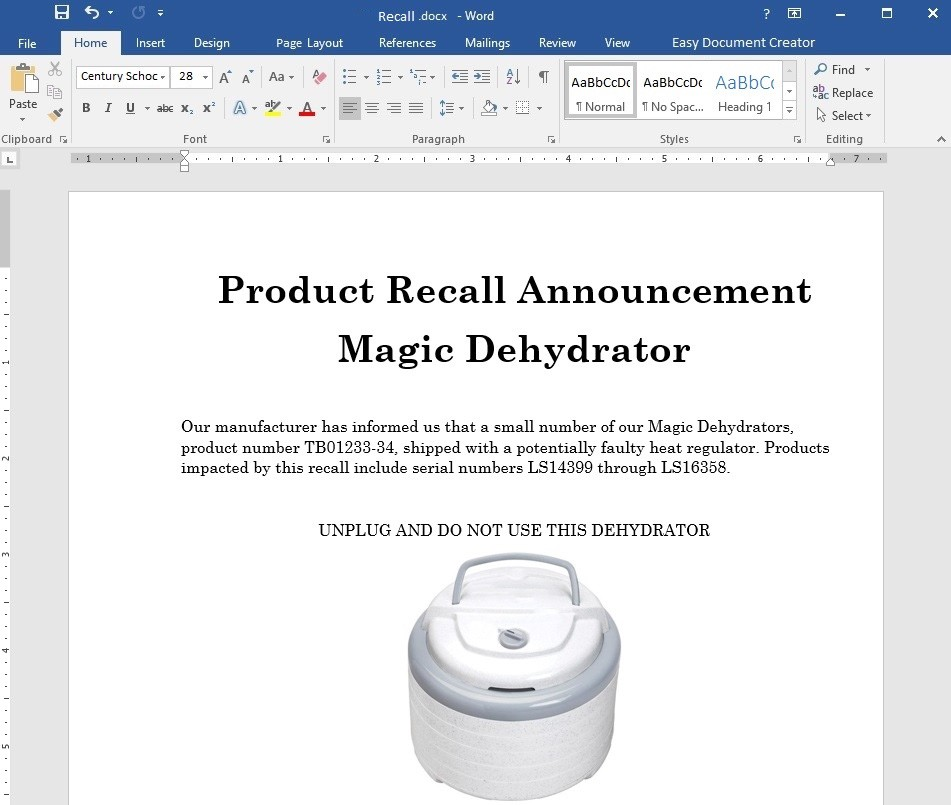Screen dimensions: 951x805
Task: Click the Copy icon in Clipboard group
Action: [55, 92]
